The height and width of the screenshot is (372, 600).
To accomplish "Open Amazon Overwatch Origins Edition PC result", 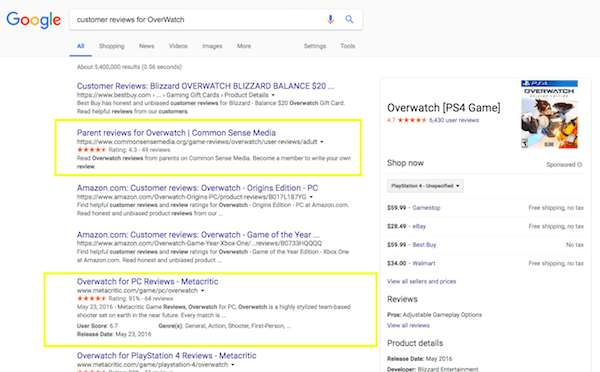I will point(197,188).
